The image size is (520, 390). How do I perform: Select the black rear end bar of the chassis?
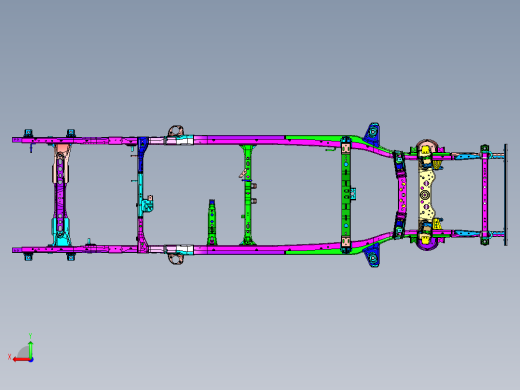point(506,195)
